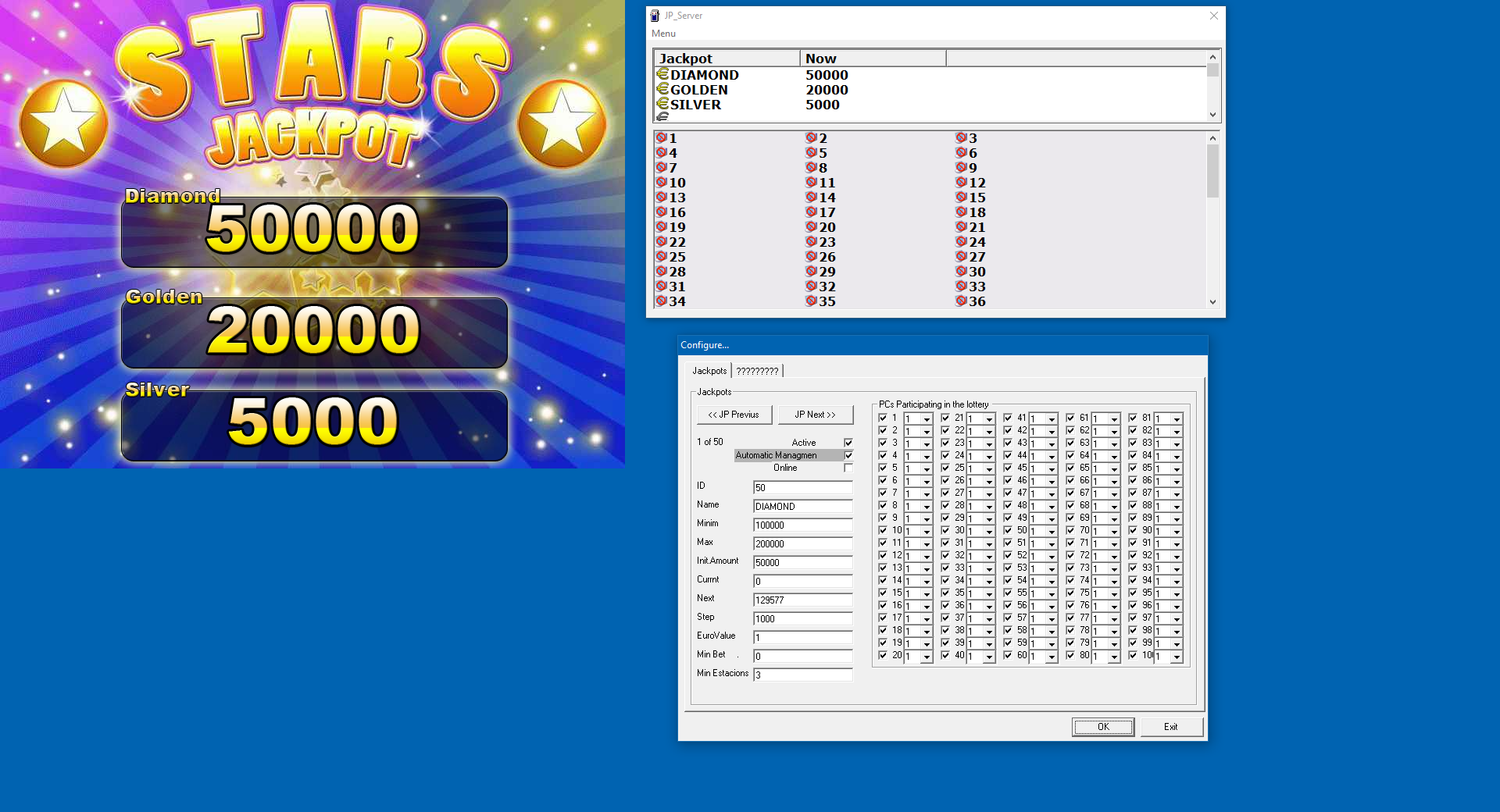Select the offline icon for station 1
This screenshot has width=1500, height=812.
coord(661,138)
